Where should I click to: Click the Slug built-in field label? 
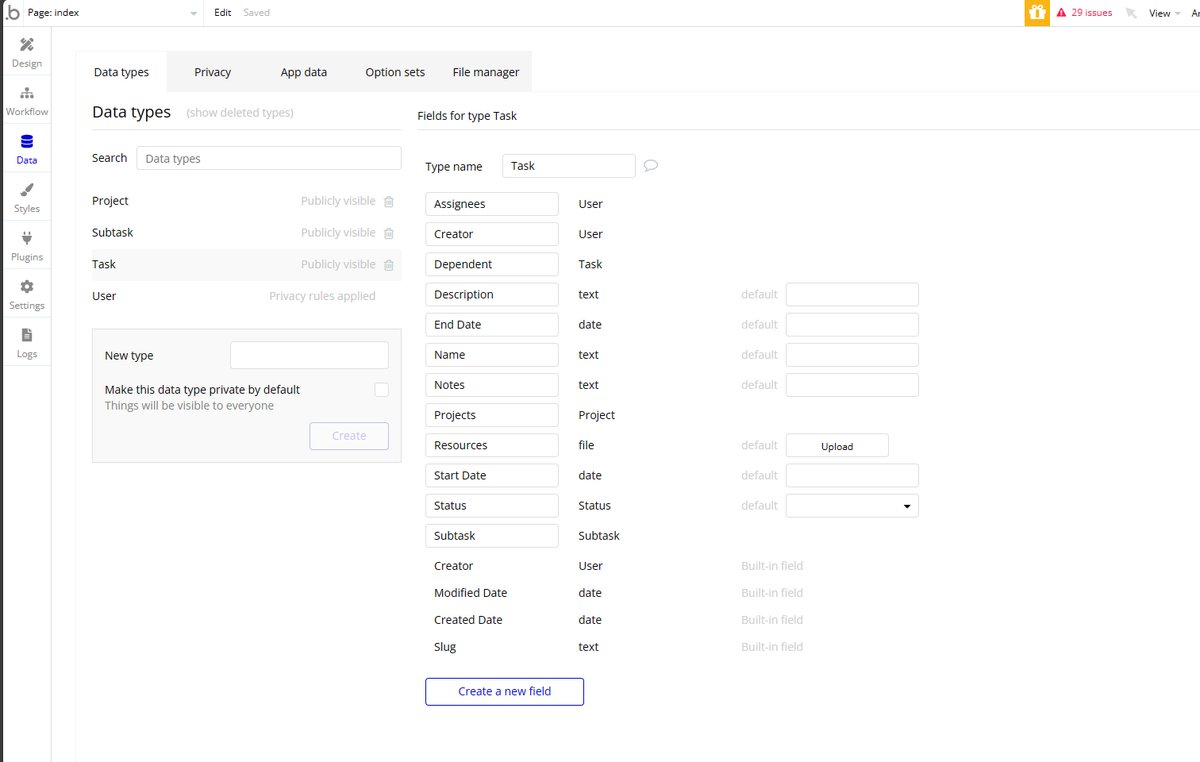445,647
